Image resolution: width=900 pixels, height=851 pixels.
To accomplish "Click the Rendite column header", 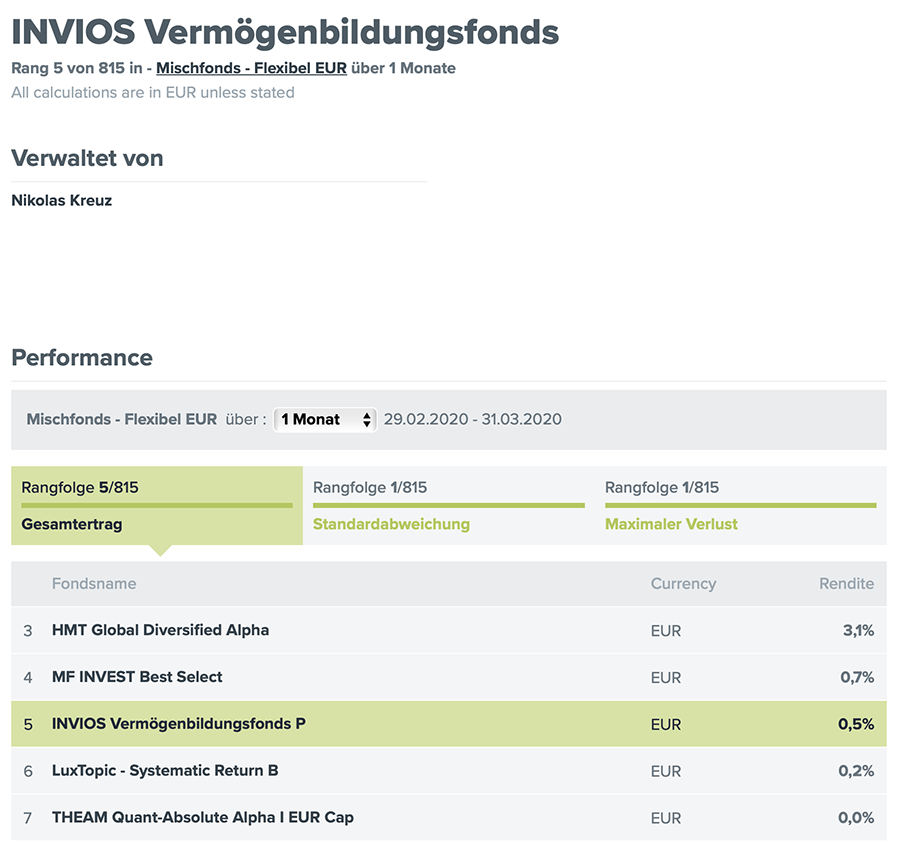I will (846, 584).
